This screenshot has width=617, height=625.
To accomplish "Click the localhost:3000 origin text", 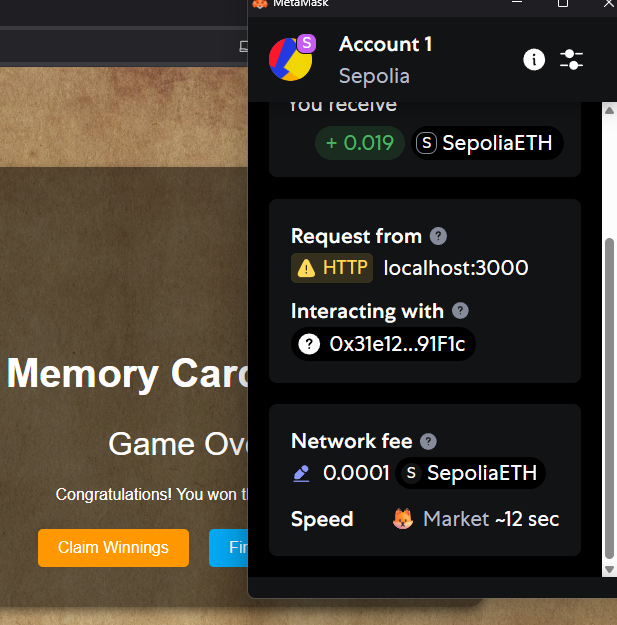I will (456, 268).
